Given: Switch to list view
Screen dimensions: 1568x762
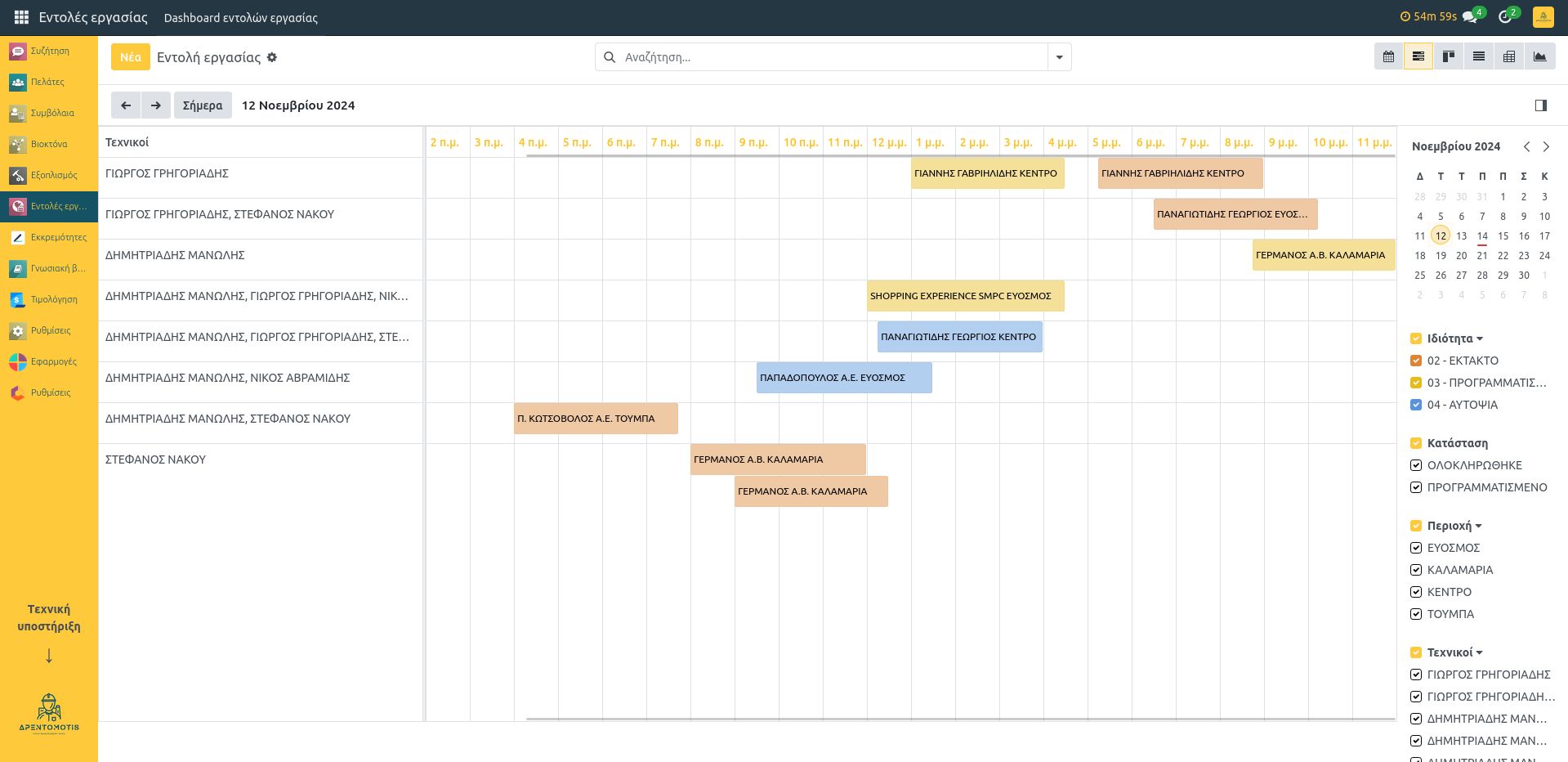Looking at the screenshot, I should click(1479, 56).
